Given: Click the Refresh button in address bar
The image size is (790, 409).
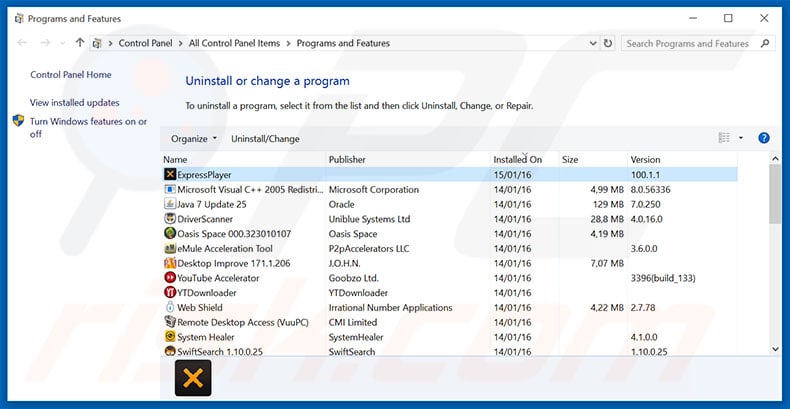Looking at the screenshot, I should click(608, 43).
